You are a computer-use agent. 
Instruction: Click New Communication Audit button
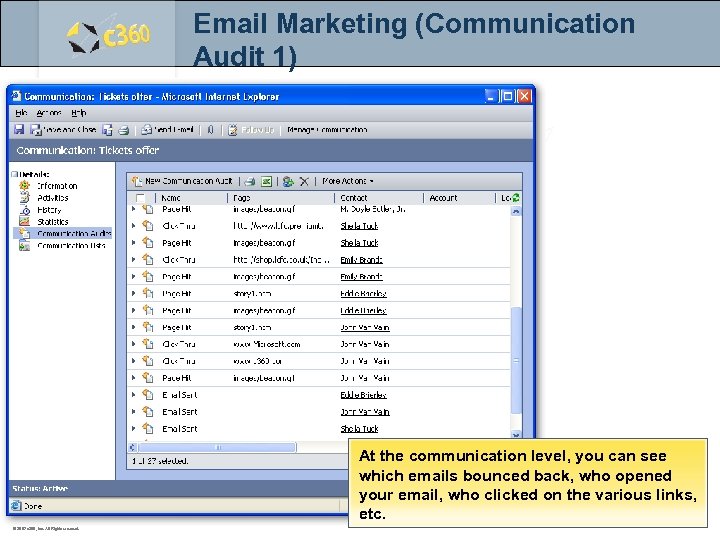point(182,181)
